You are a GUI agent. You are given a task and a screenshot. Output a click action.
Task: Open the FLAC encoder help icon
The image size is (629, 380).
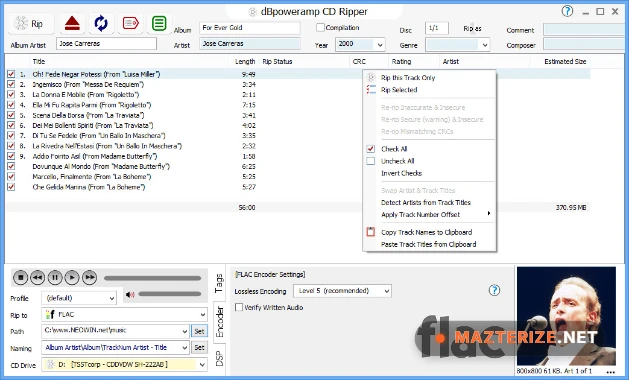(494, 290)
